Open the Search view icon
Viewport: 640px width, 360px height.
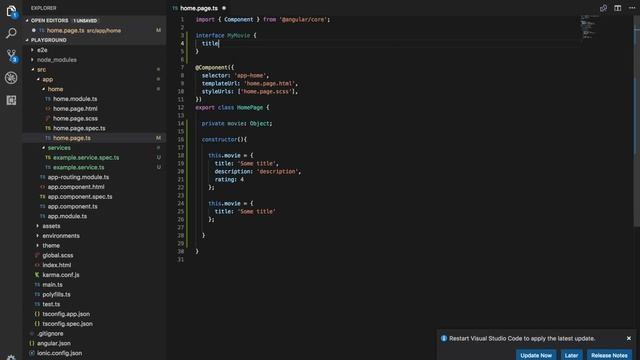(x=11, y=33)
